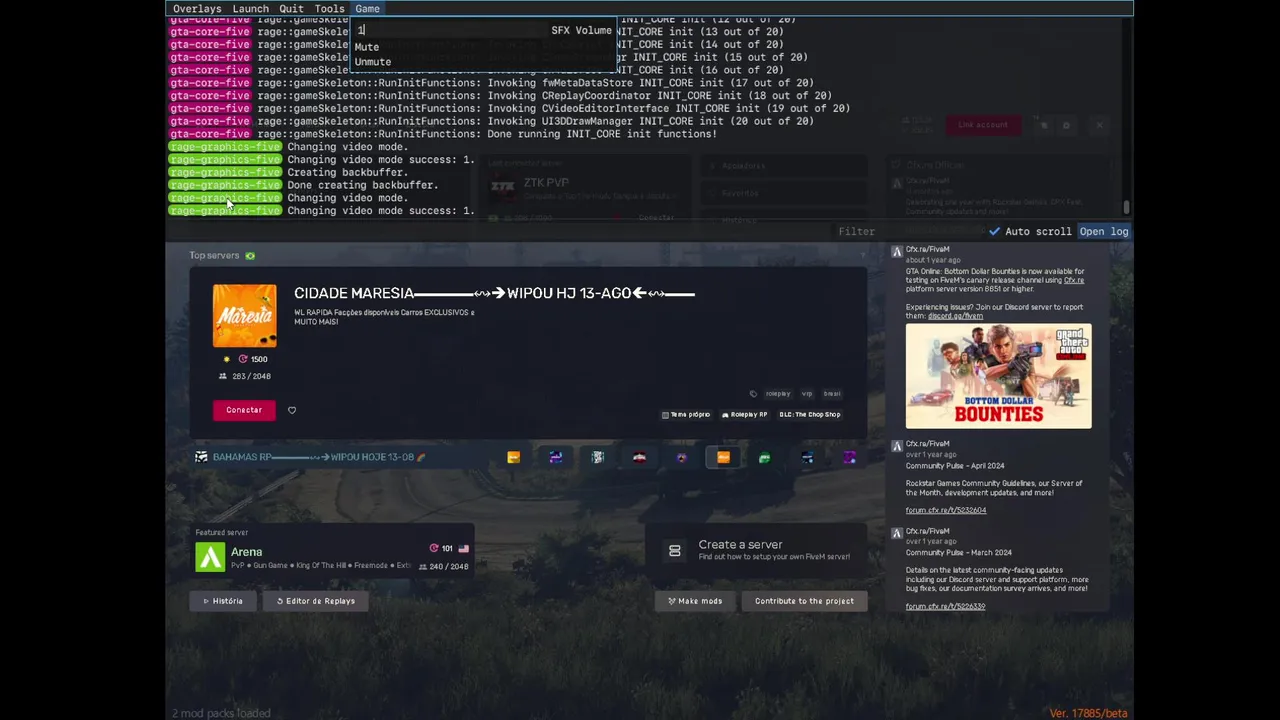The width and height of the screenshot is (1280, 720).
Task: Click the brasil tag
Action: 832,394
